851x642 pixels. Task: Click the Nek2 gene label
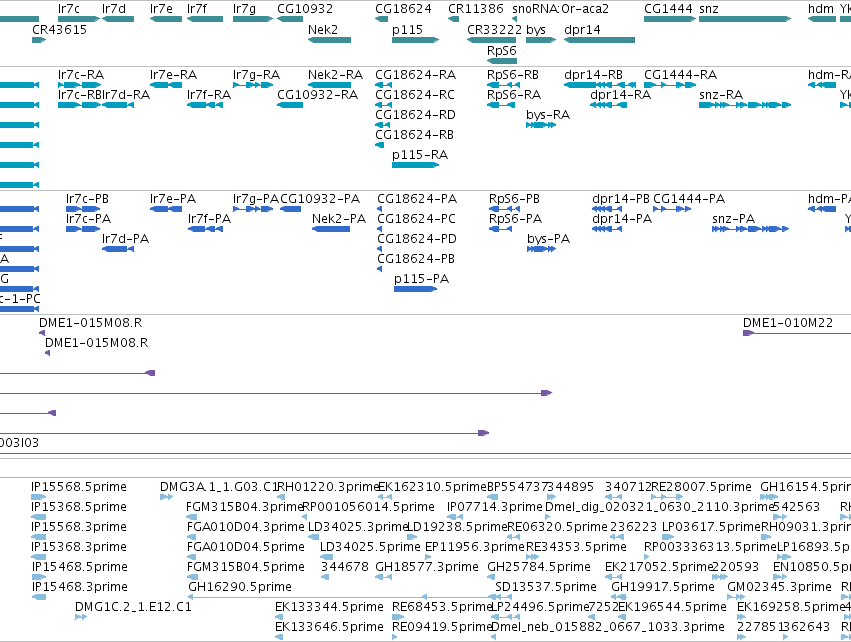point(322,29)
